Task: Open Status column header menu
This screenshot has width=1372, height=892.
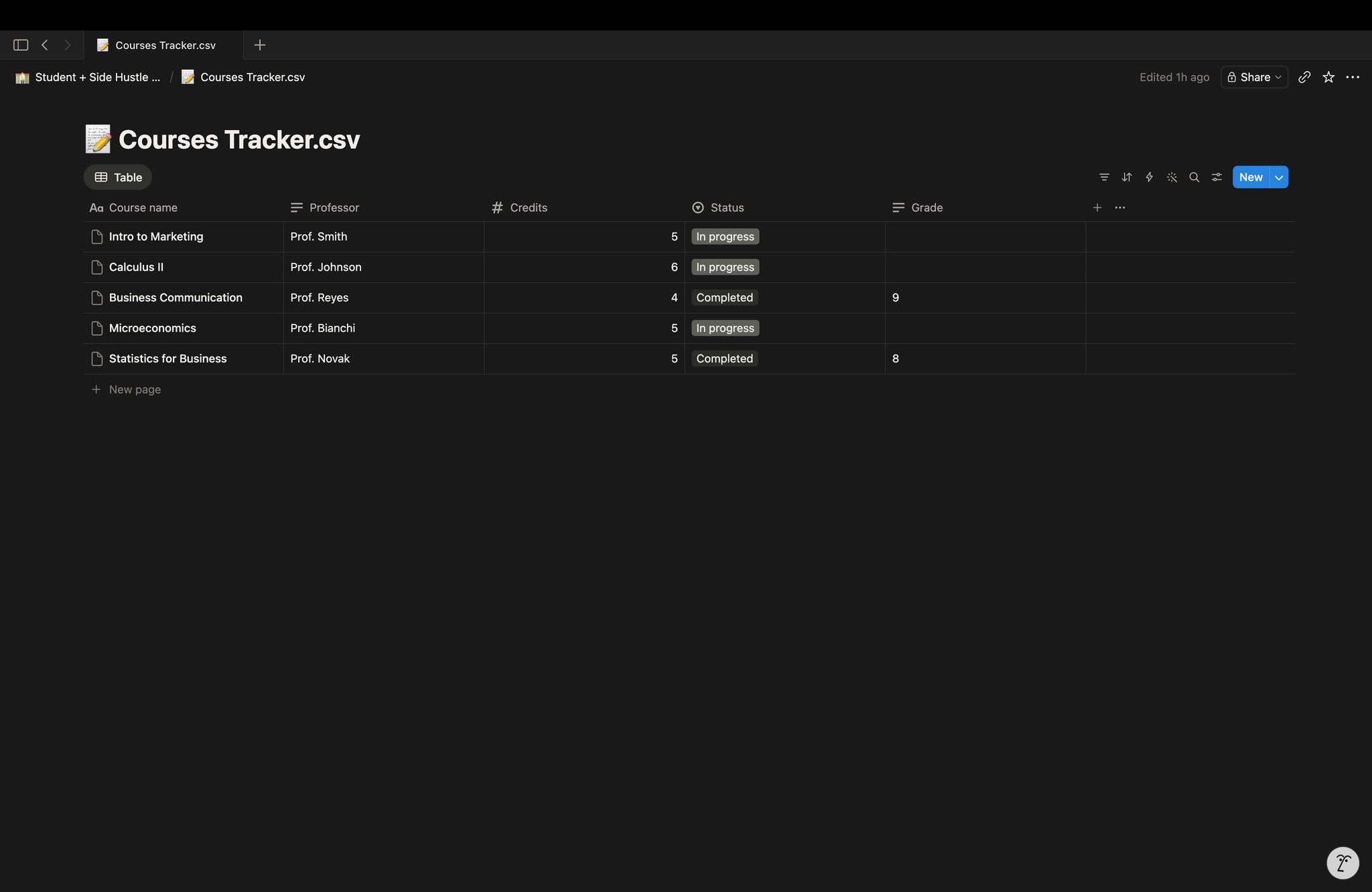Action: (784, 208)
